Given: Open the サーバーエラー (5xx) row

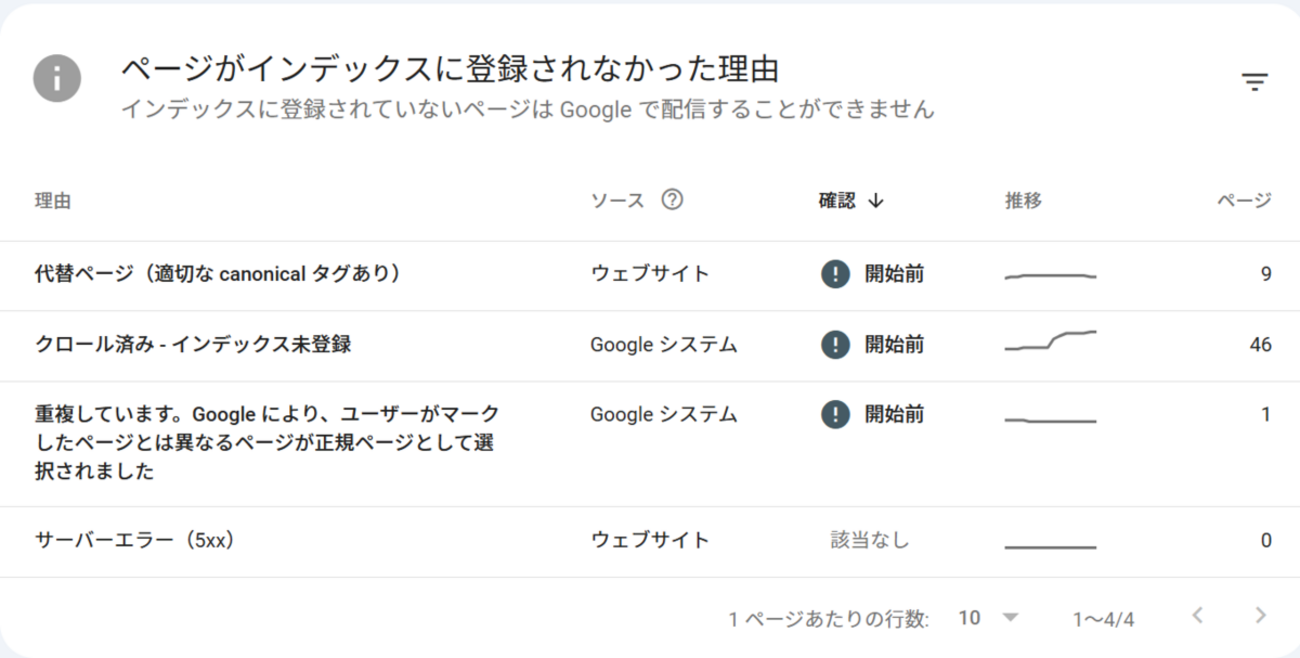Looking at the screenshot, I should point(134,541).
